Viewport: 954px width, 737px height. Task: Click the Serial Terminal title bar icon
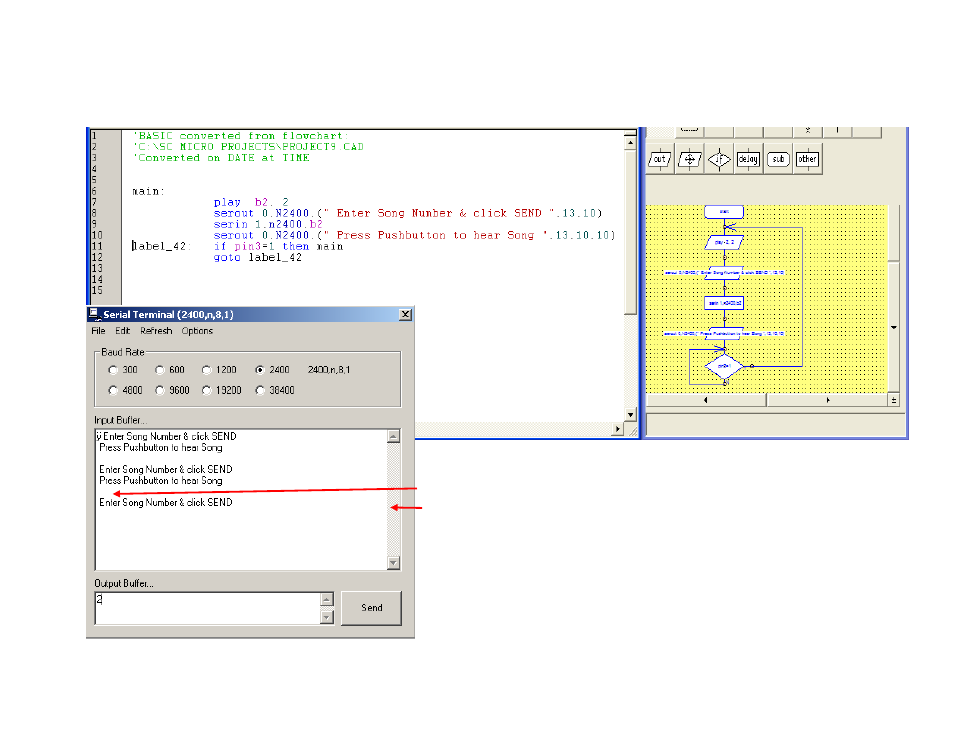(94, 314)
